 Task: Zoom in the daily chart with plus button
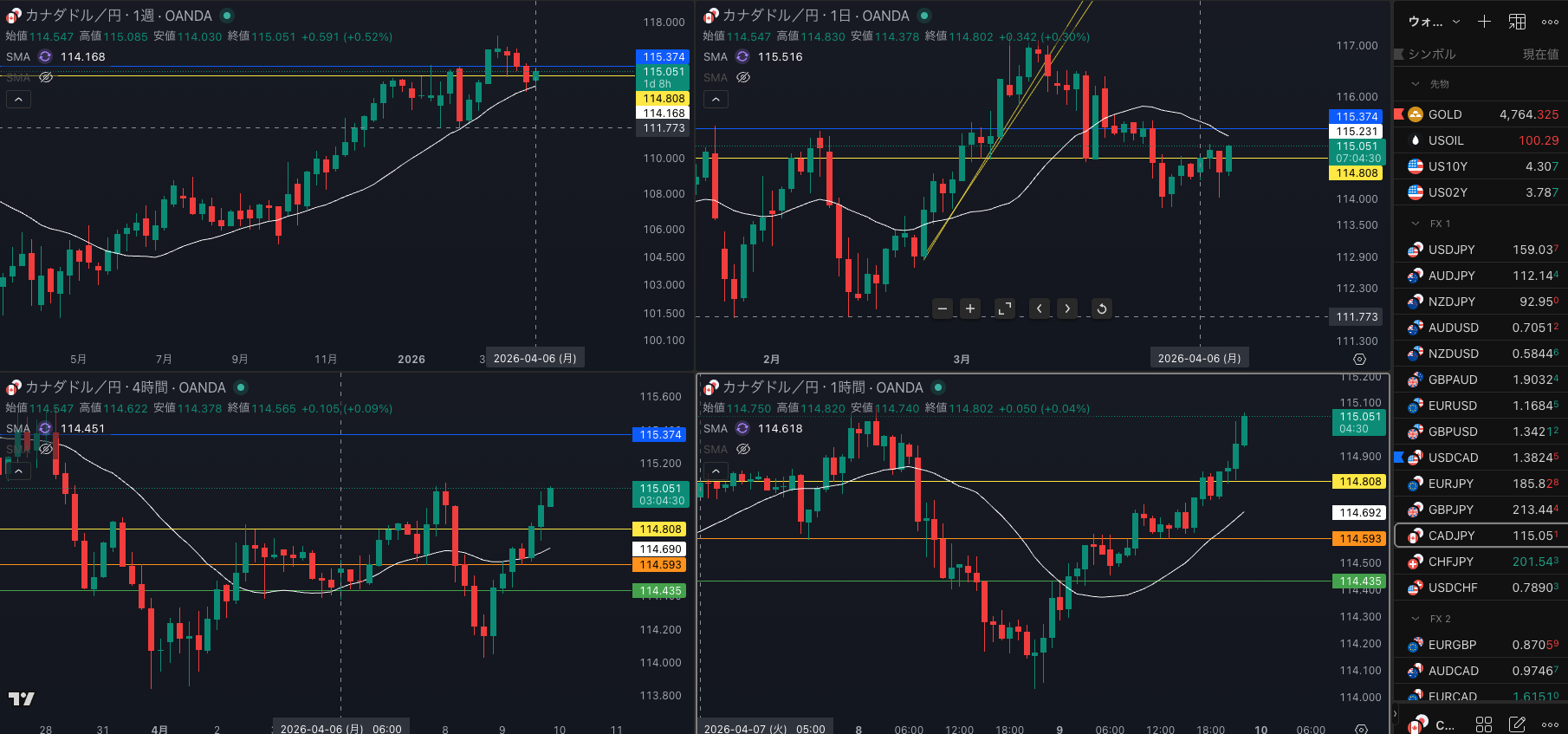pyautogui.click(x=970, y=309)
